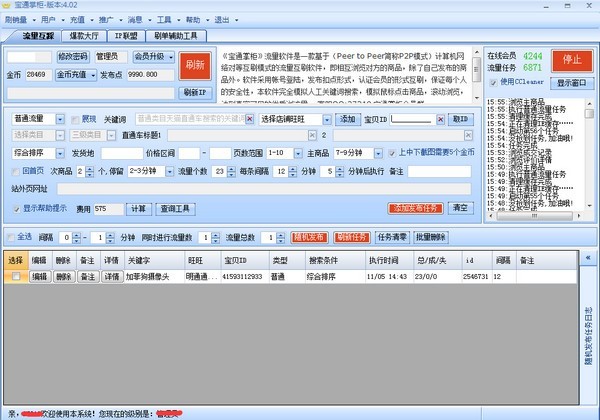
Task: Enable the 回首页 checkbox
Action: 16,171
